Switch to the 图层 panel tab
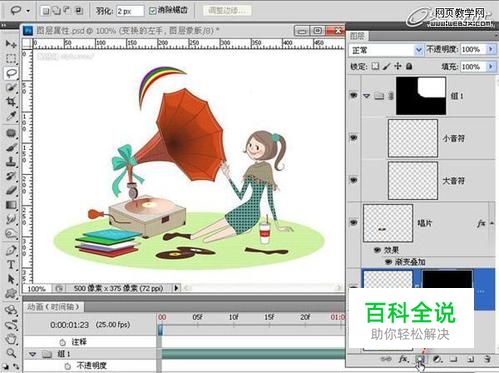Screen dimensions: 499x373 [357, 36]
